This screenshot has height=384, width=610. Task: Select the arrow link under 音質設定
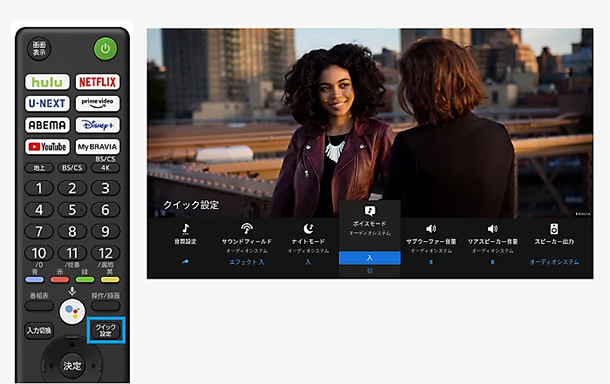coord(186,262)
